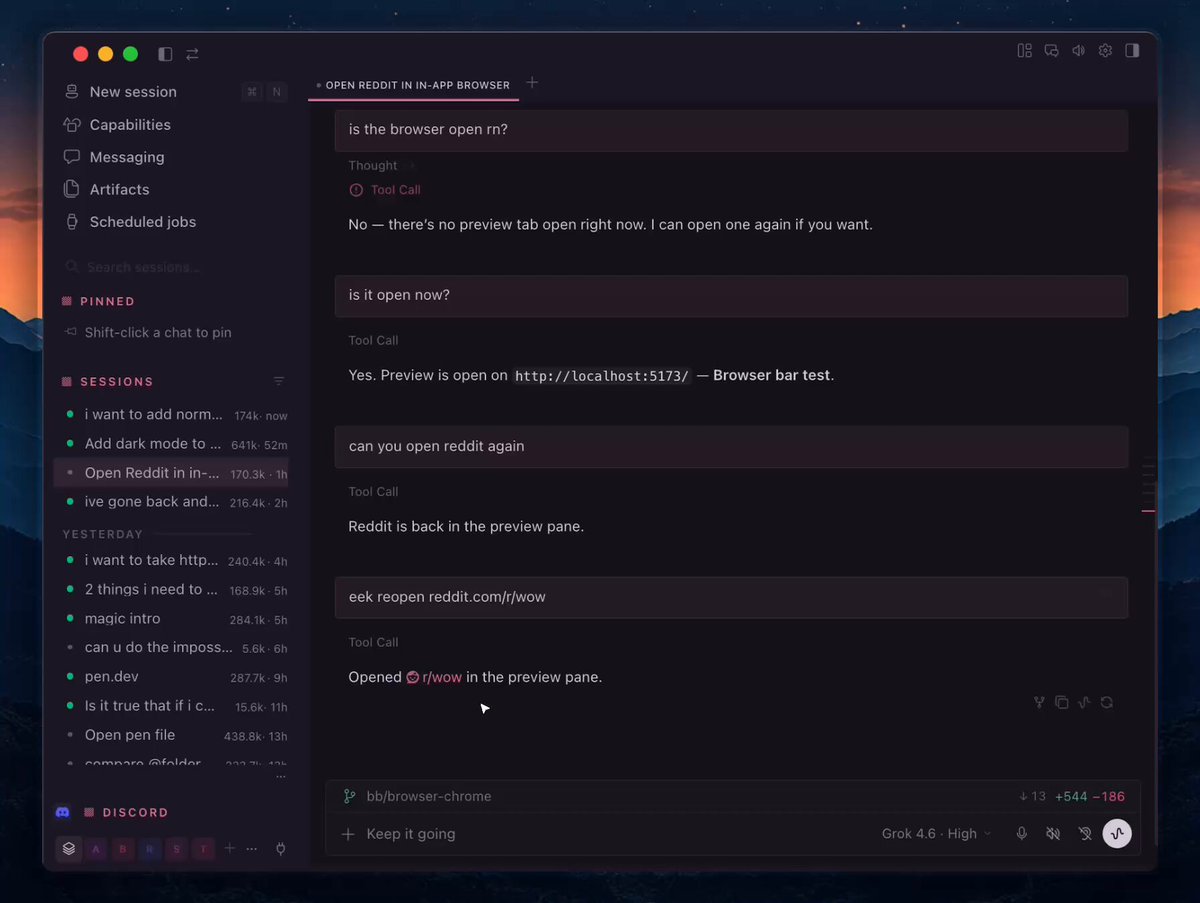Open the chat bubbles icon in top right
Screen dimensions: 1200x903
[x=1051, y=51]
